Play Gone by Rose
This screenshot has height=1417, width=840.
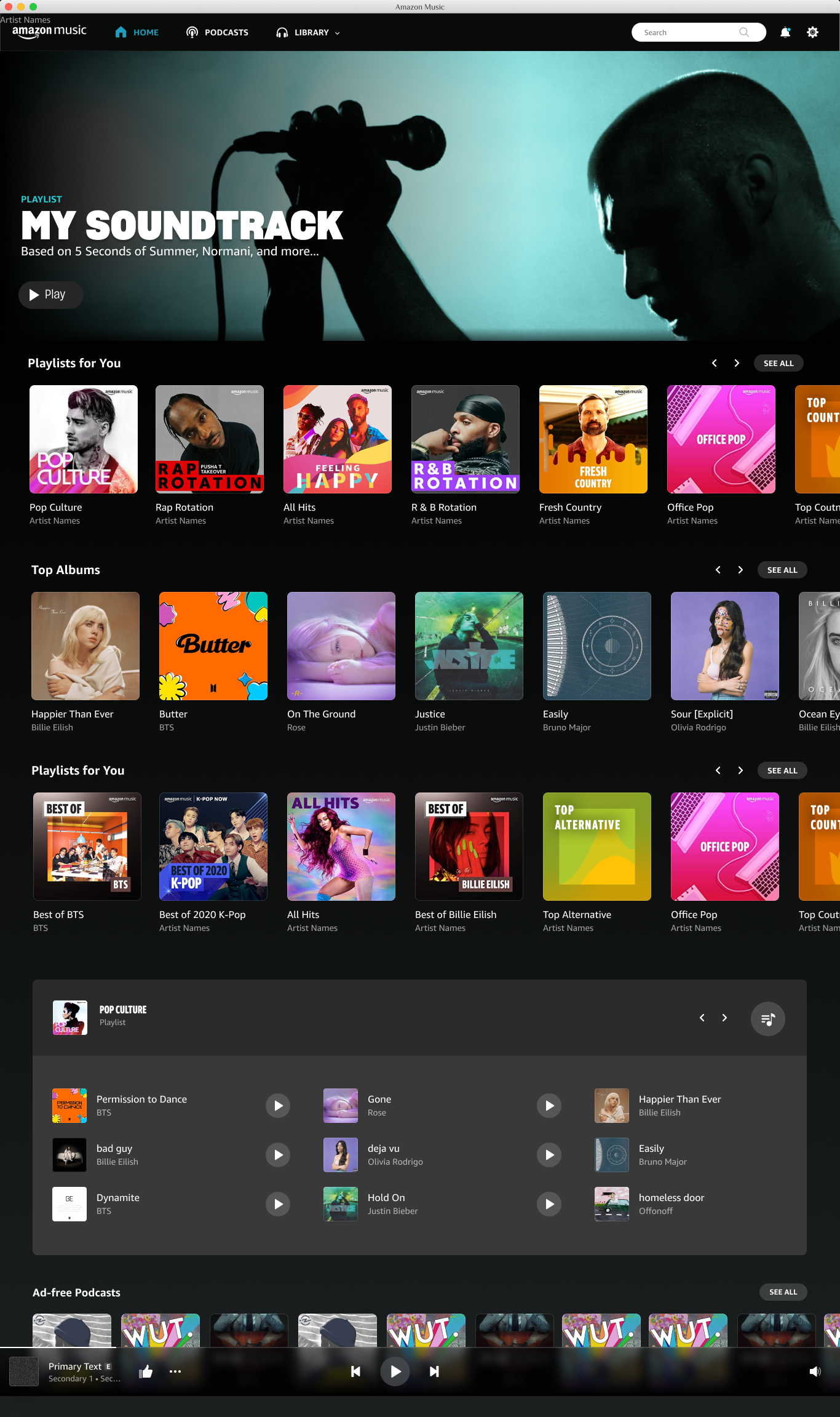pos(549,1106)
